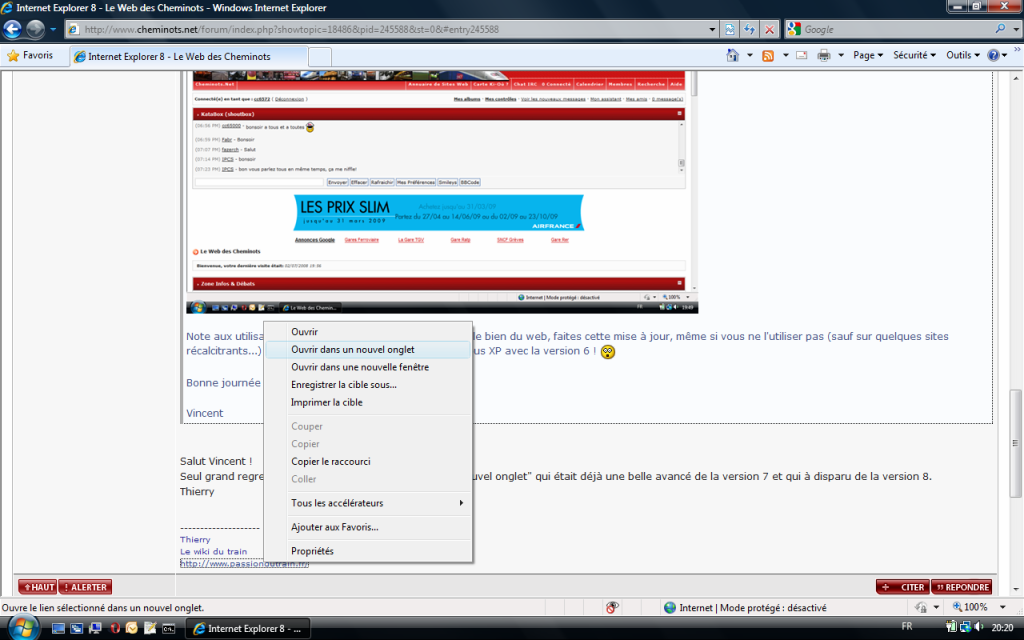1024x640 pixels.
Task: Click the volume speaker tray icon
Action: [x=978, y=628]
